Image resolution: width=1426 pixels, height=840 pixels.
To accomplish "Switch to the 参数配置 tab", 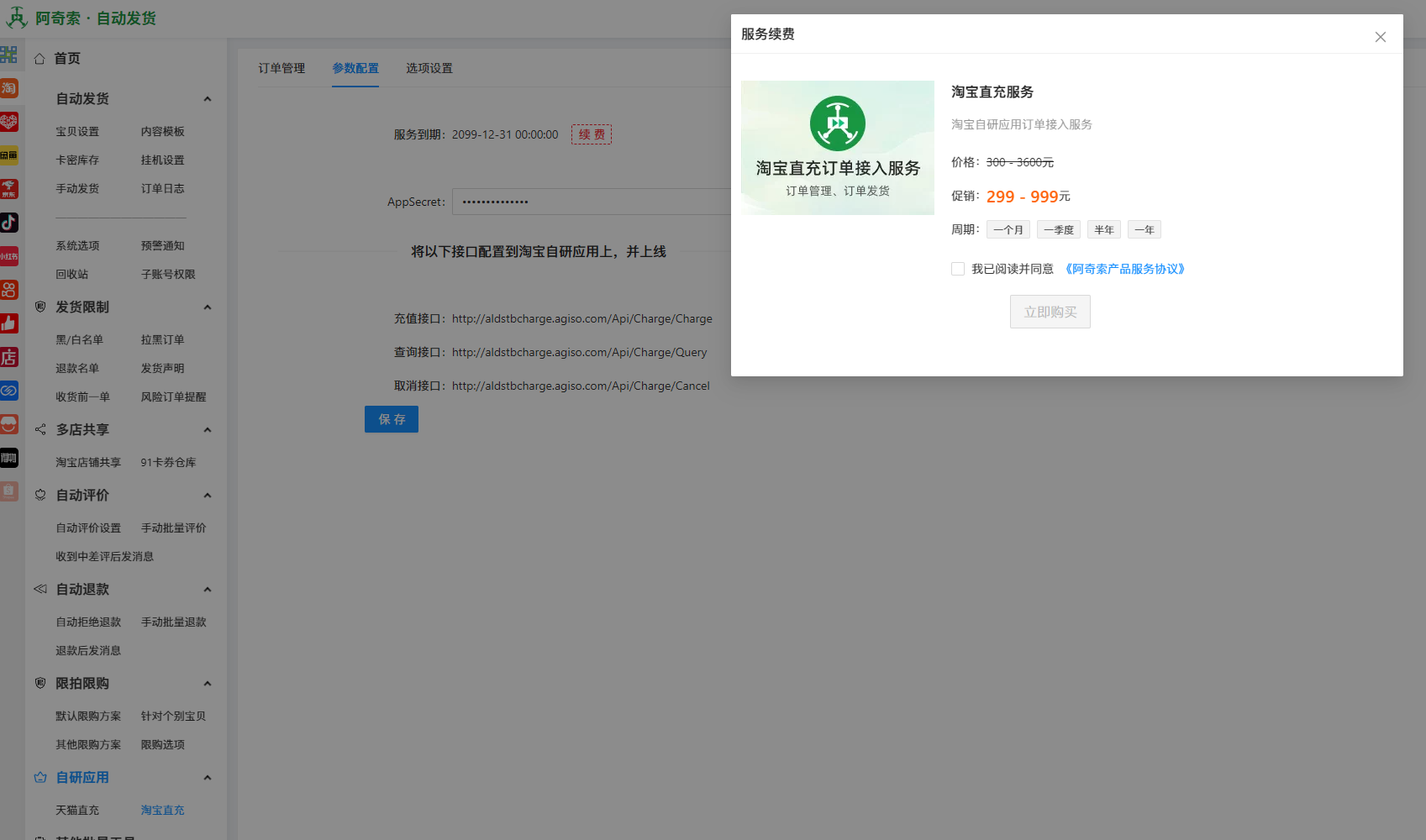I will click(x=355, y=68).
